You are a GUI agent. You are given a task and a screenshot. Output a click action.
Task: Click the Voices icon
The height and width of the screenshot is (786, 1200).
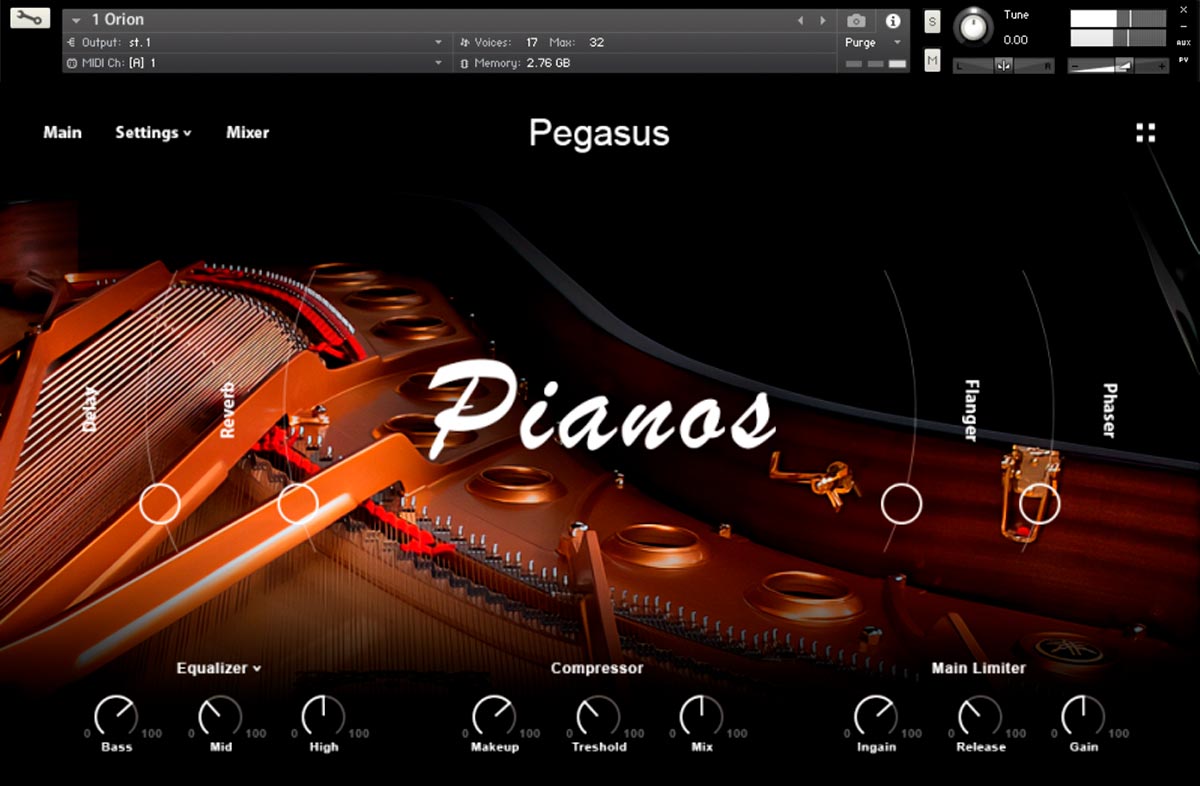(464, 43)
